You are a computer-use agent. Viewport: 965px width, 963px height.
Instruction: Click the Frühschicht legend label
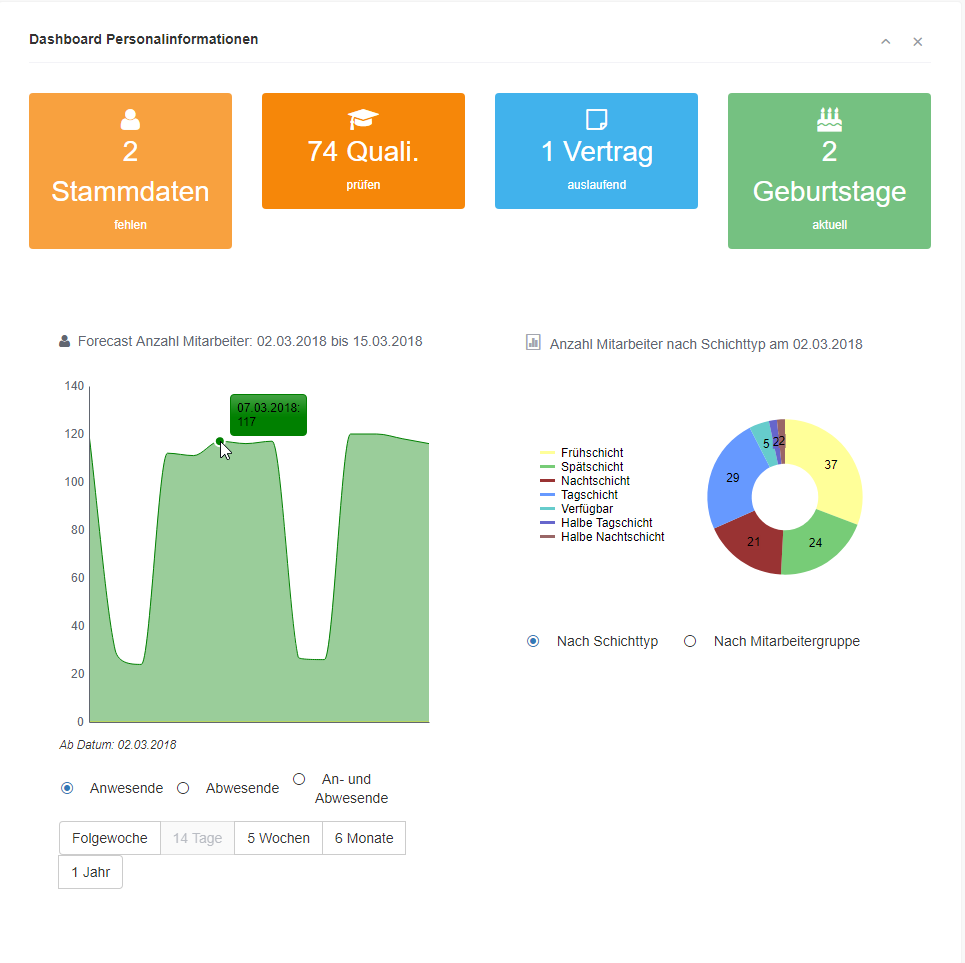(592, 453)
